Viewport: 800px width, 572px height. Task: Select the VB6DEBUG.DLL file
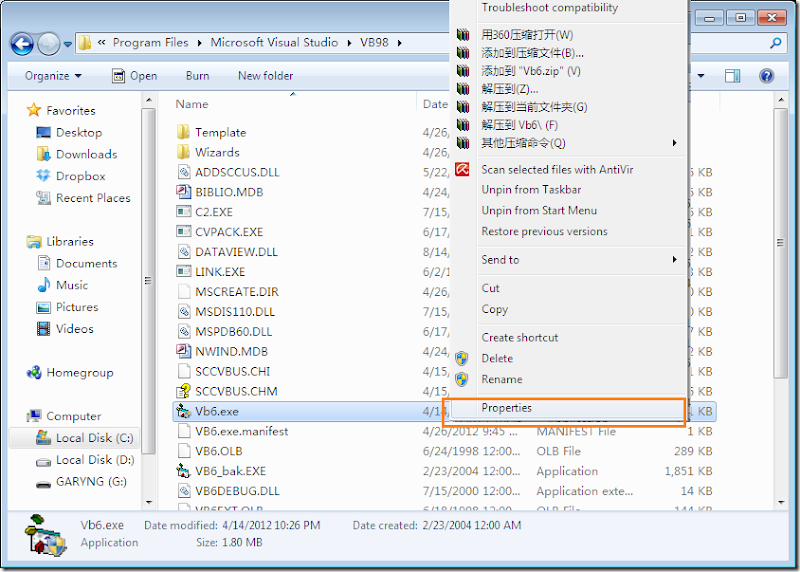(x=237, y=491)
